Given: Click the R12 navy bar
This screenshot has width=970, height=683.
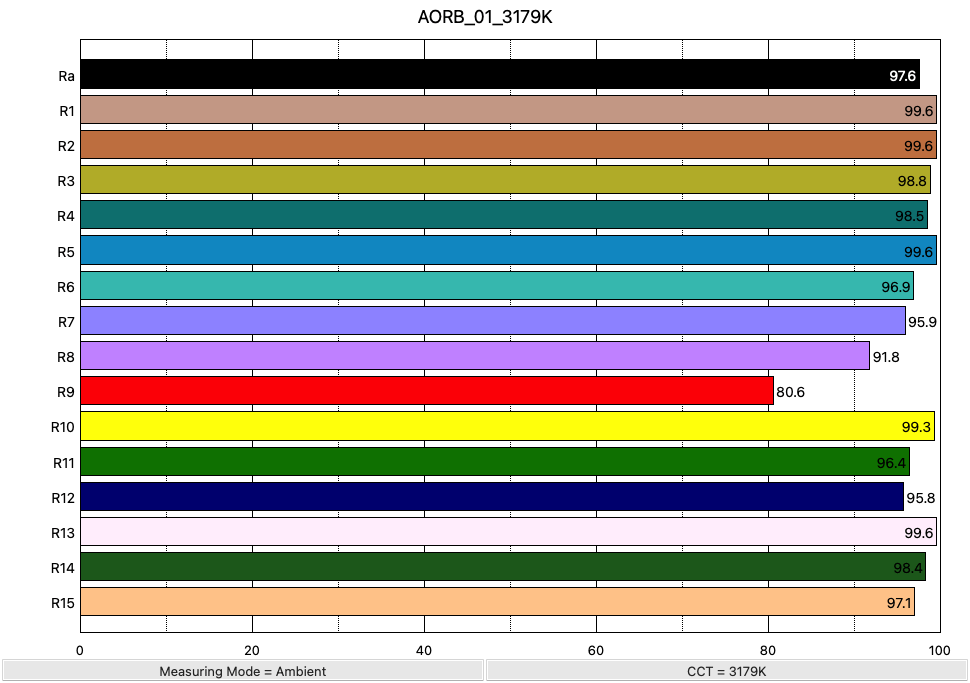Looking at the screenshot, I should (492, 497).
